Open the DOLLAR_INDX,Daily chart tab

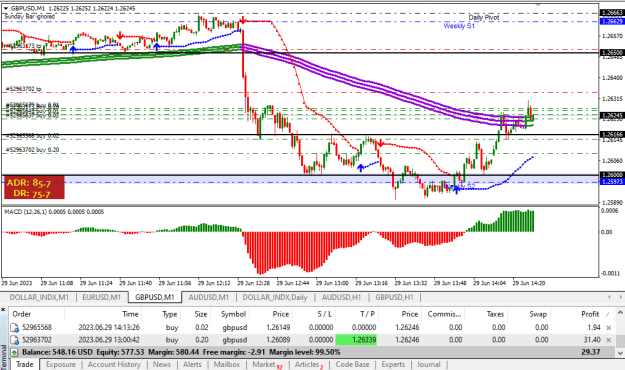(275, 297)
